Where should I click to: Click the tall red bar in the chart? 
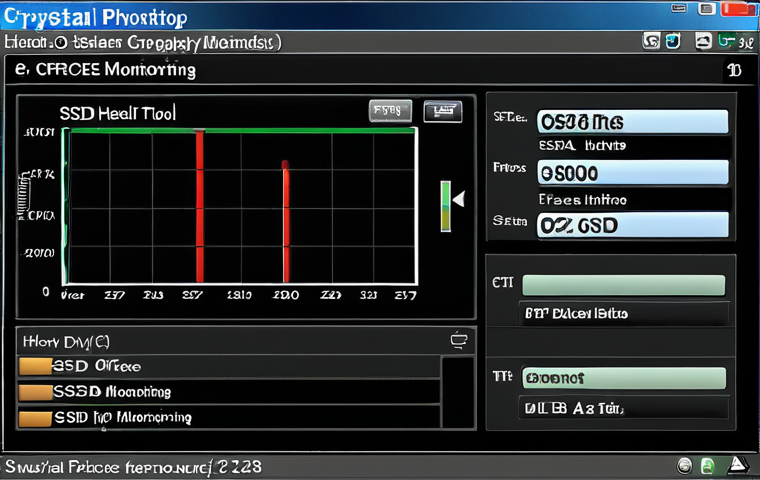(200, 206)
